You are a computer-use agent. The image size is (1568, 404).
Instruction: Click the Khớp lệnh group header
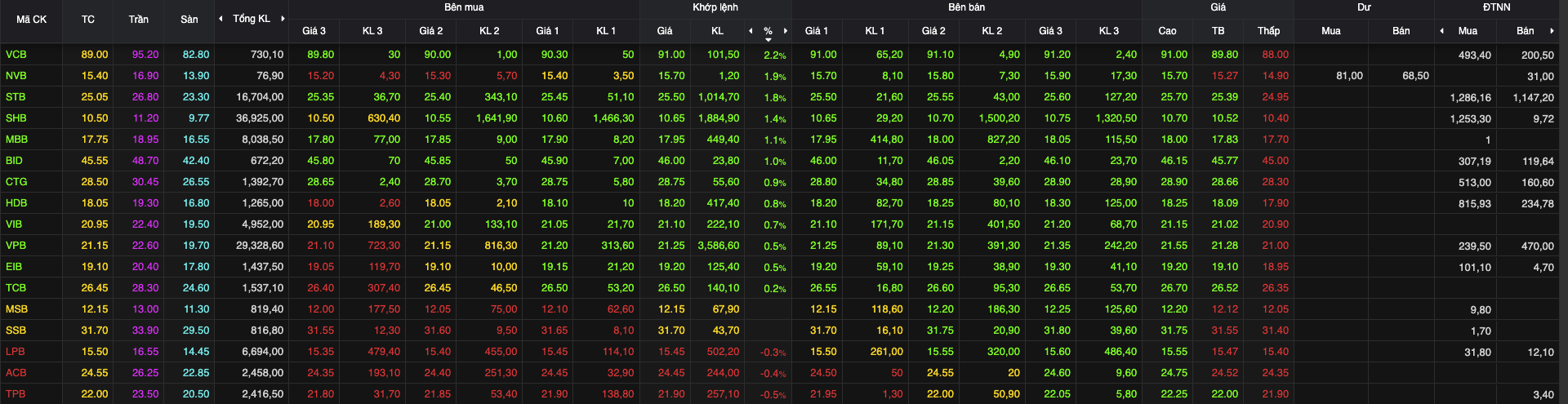(x=715, y=7)
